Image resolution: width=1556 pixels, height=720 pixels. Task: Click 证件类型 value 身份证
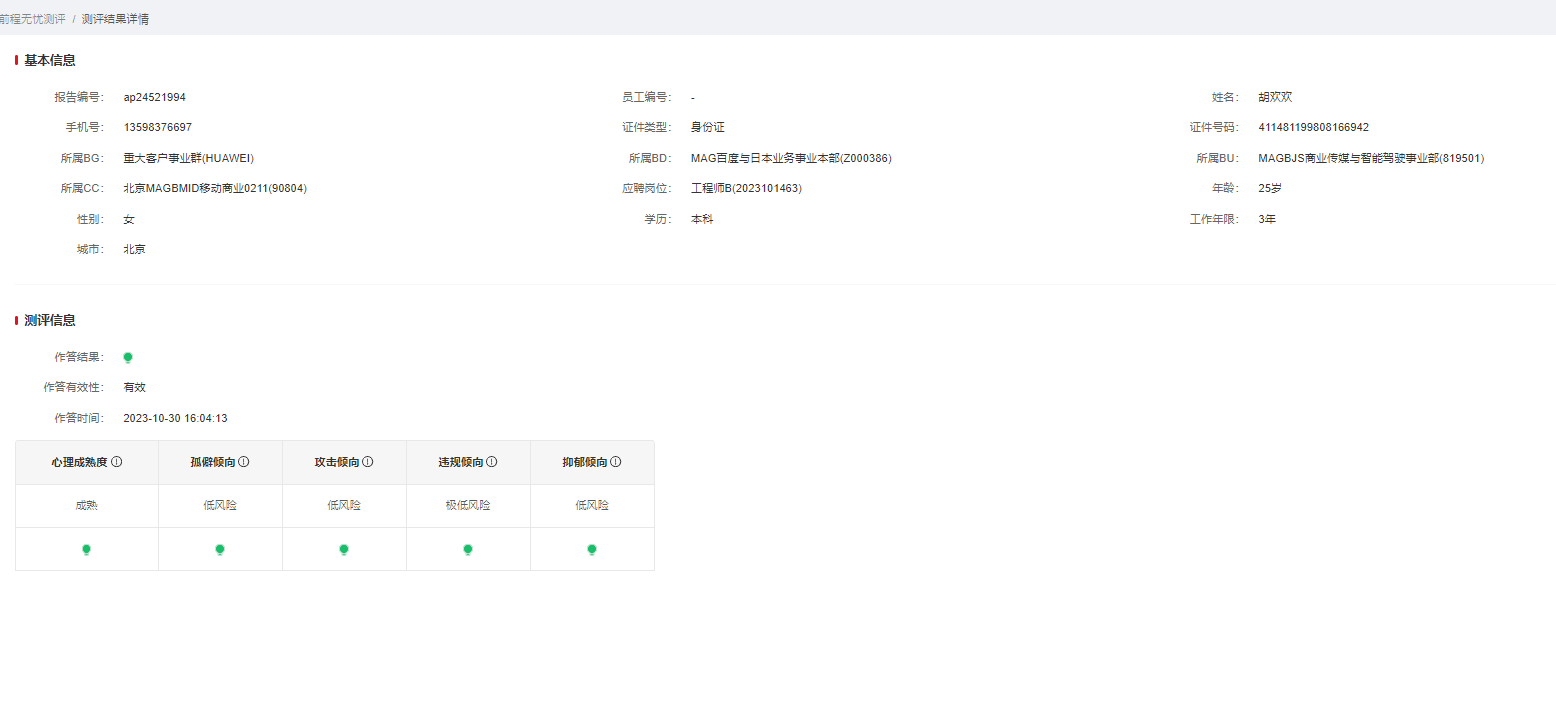click(707, 127)
